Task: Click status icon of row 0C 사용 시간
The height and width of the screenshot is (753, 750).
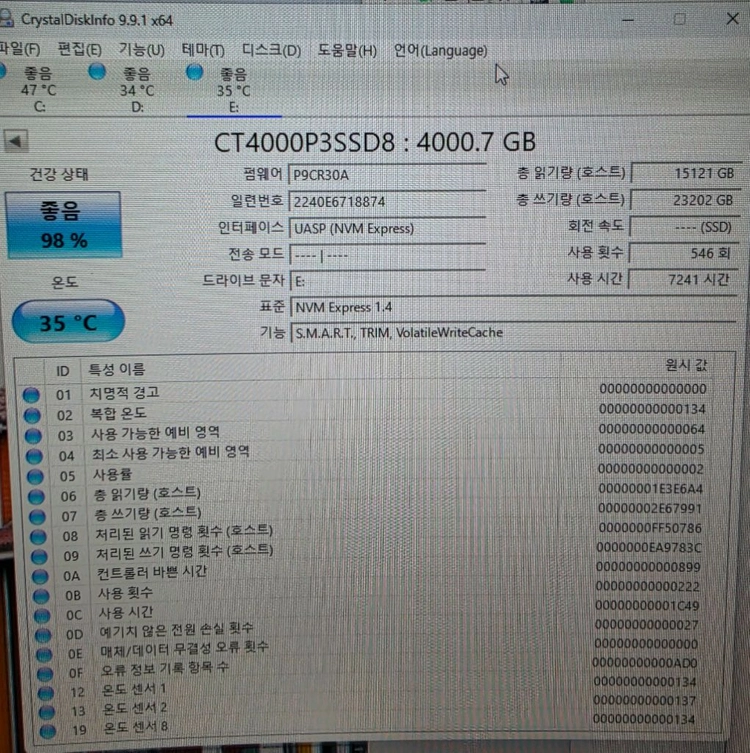Action: point(42,615)
